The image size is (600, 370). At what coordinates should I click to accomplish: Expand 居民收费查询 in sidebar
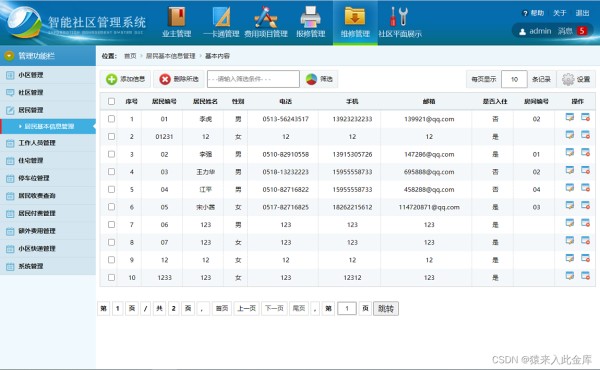(48, 196)
